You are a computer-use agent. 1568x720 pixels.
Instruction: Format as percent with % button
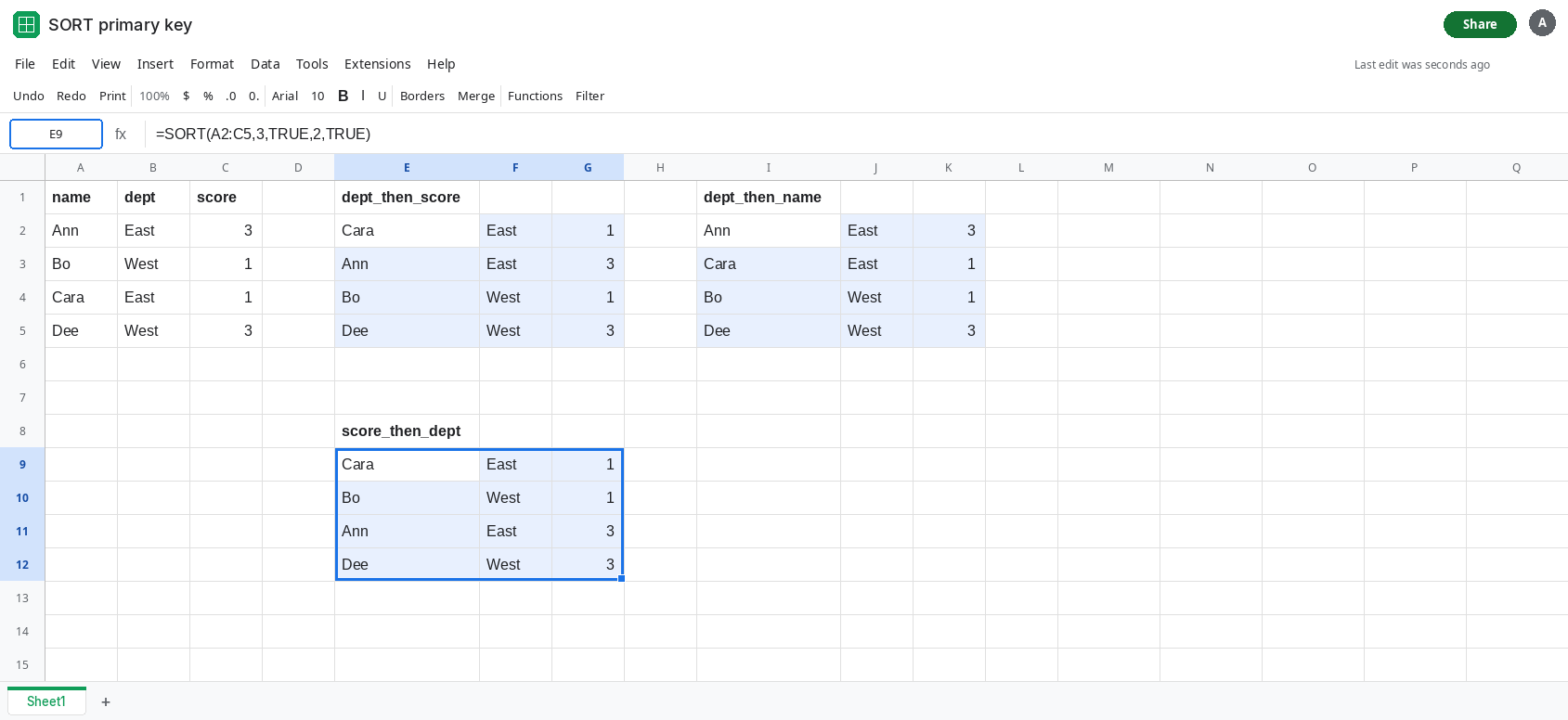(208, 96)
